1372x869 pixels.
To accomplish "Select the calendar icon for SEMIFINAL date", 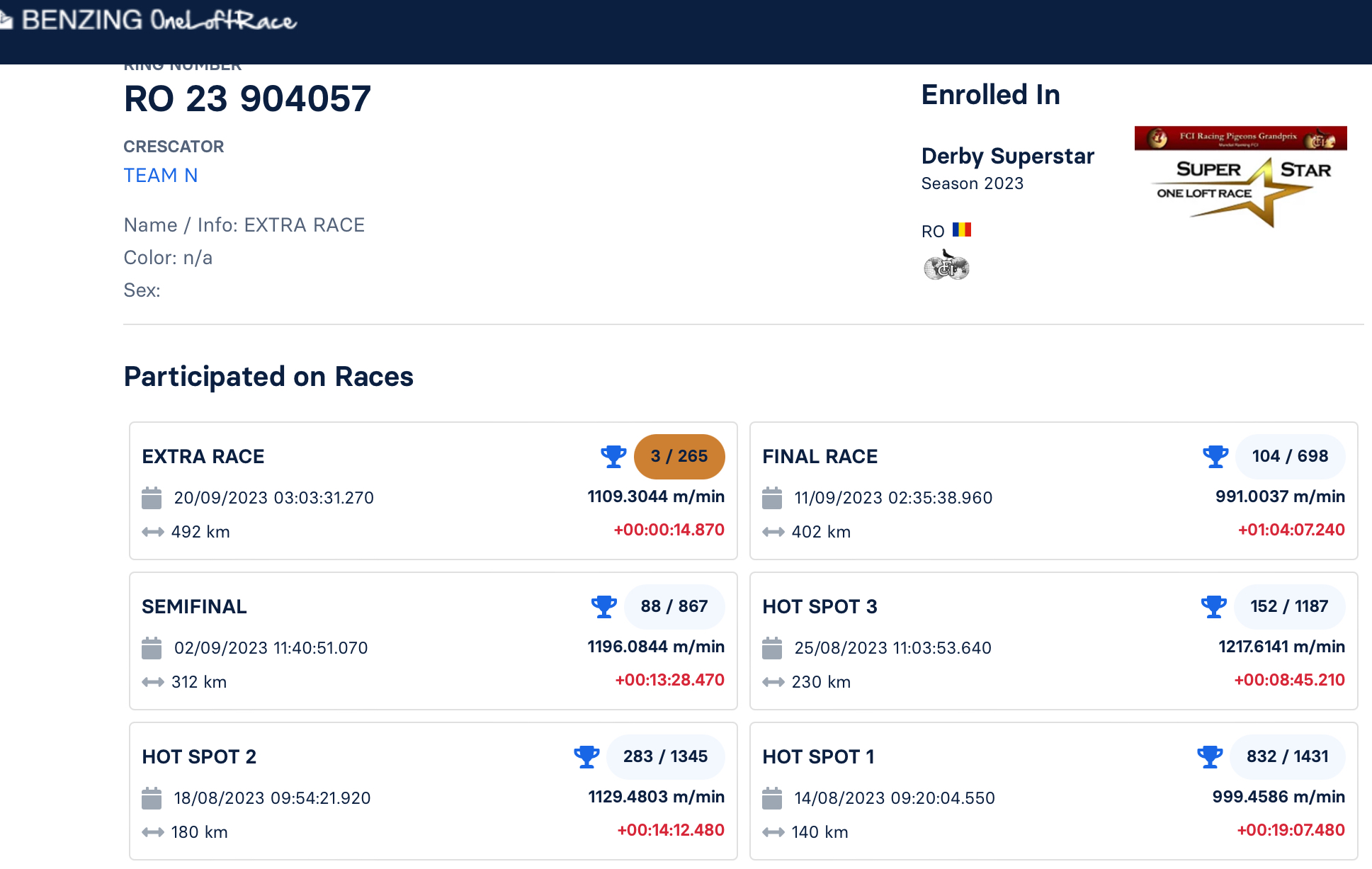I will point(152,648).
